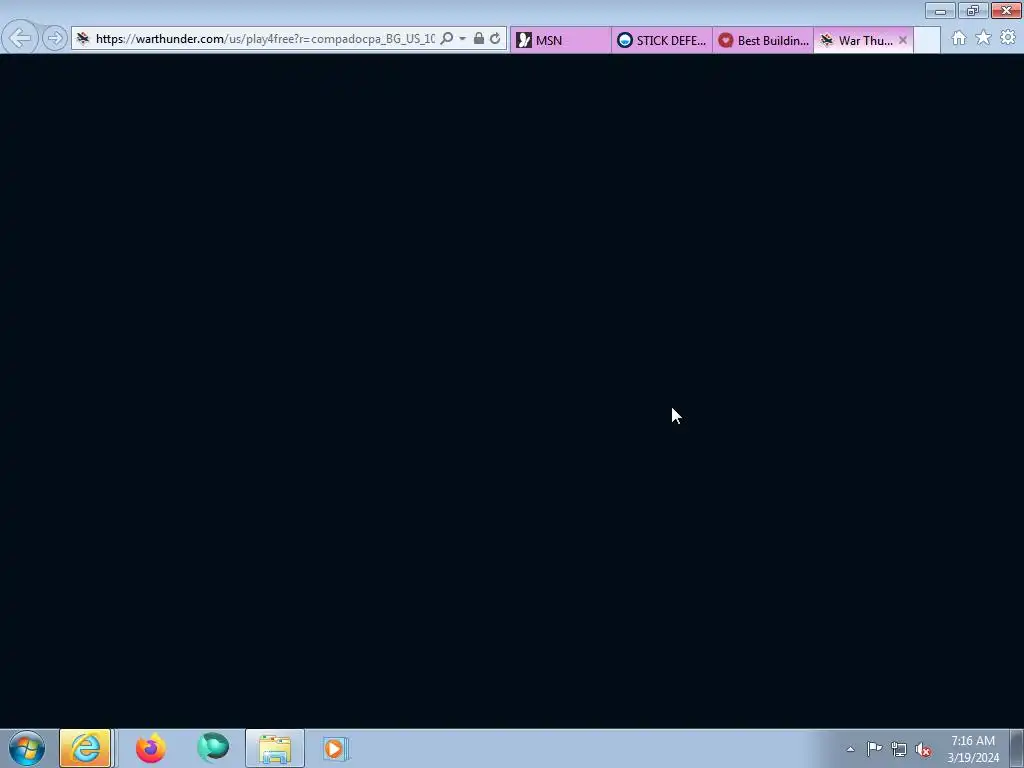Open the Action Center flag icon

click(874, 749)
